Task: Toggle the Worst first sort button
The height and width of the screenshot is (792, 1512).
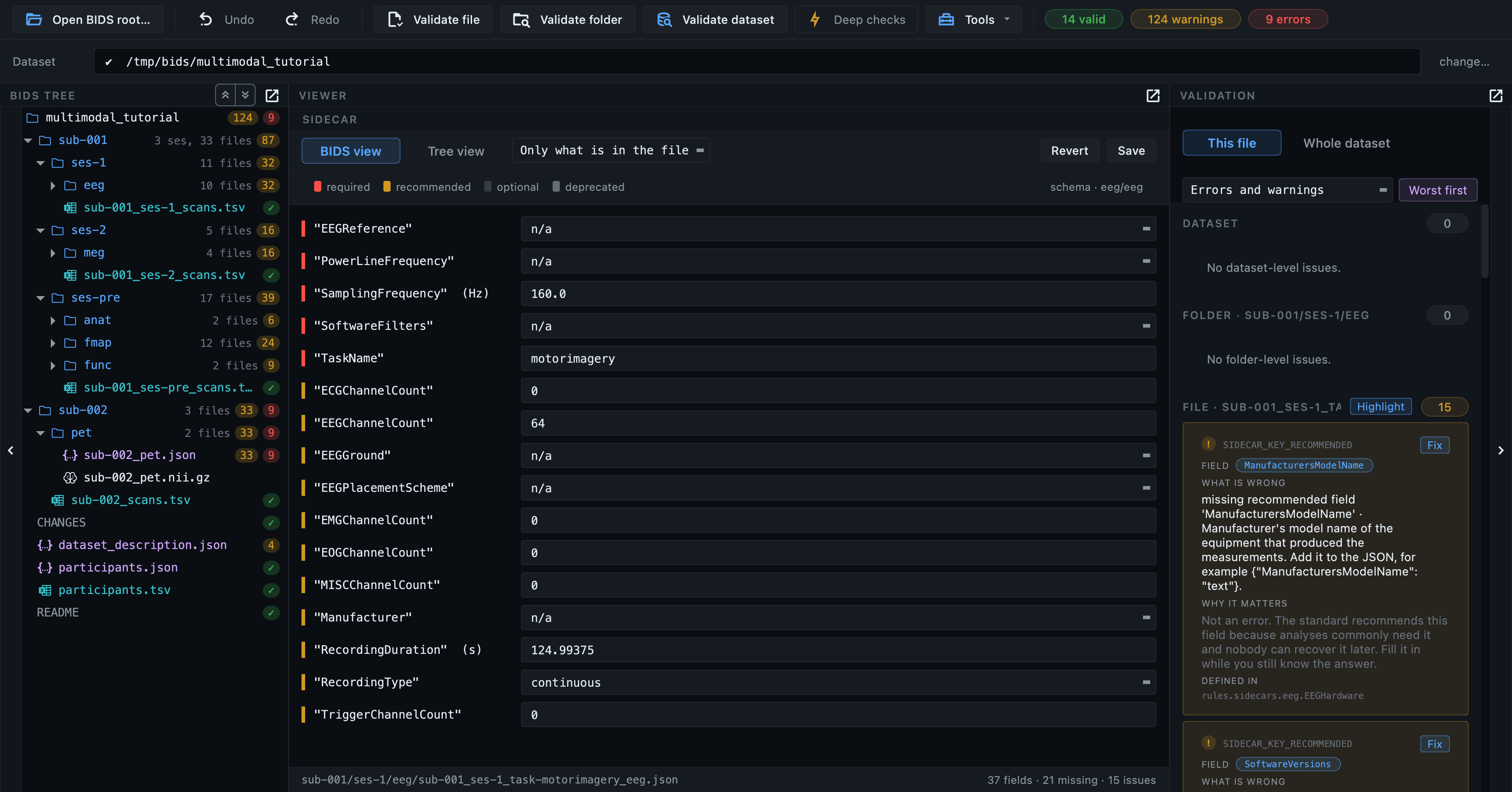Action: coord(1437,189)
